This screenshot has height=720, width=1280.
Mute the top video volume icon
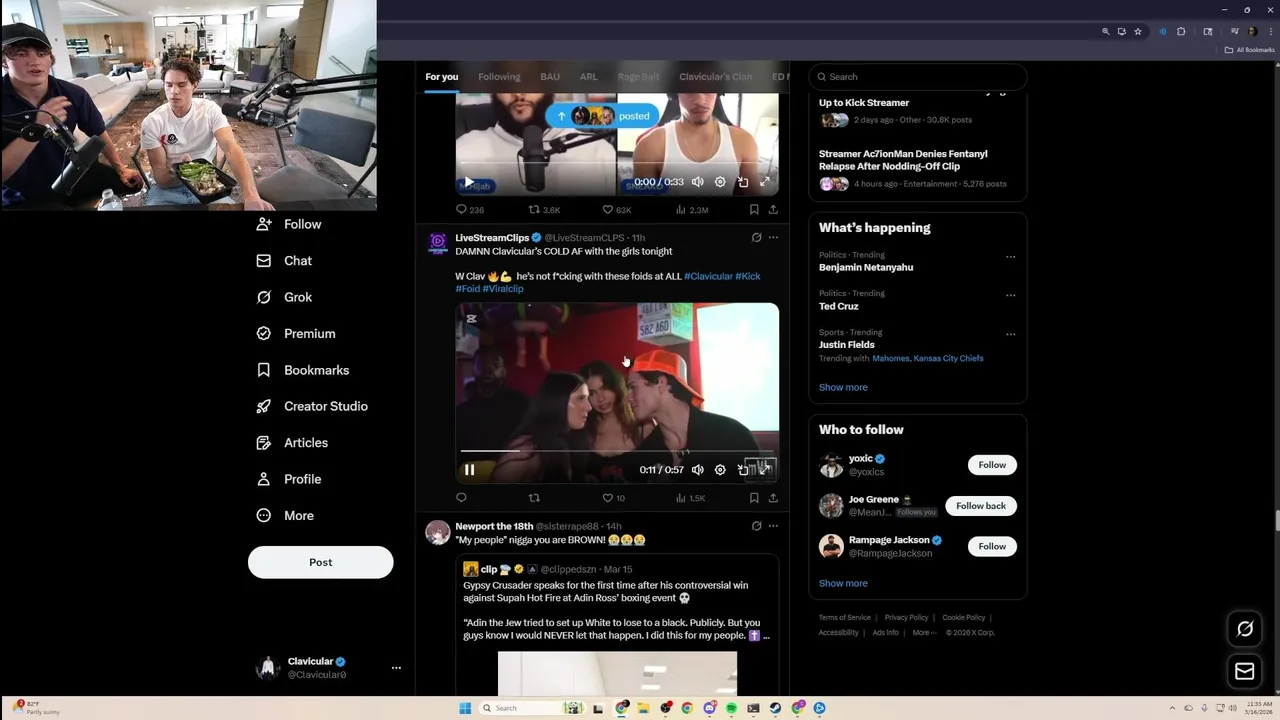(698, 182)
